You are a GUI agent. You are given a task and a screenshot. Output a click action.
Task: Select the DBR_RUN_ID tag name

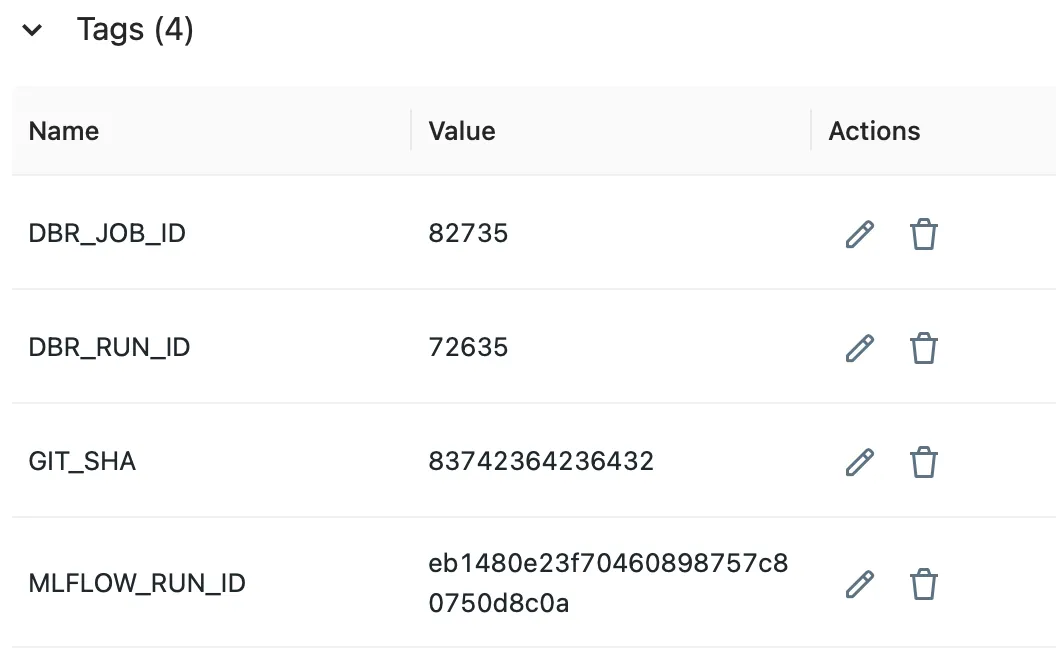(x=109, y=348)
